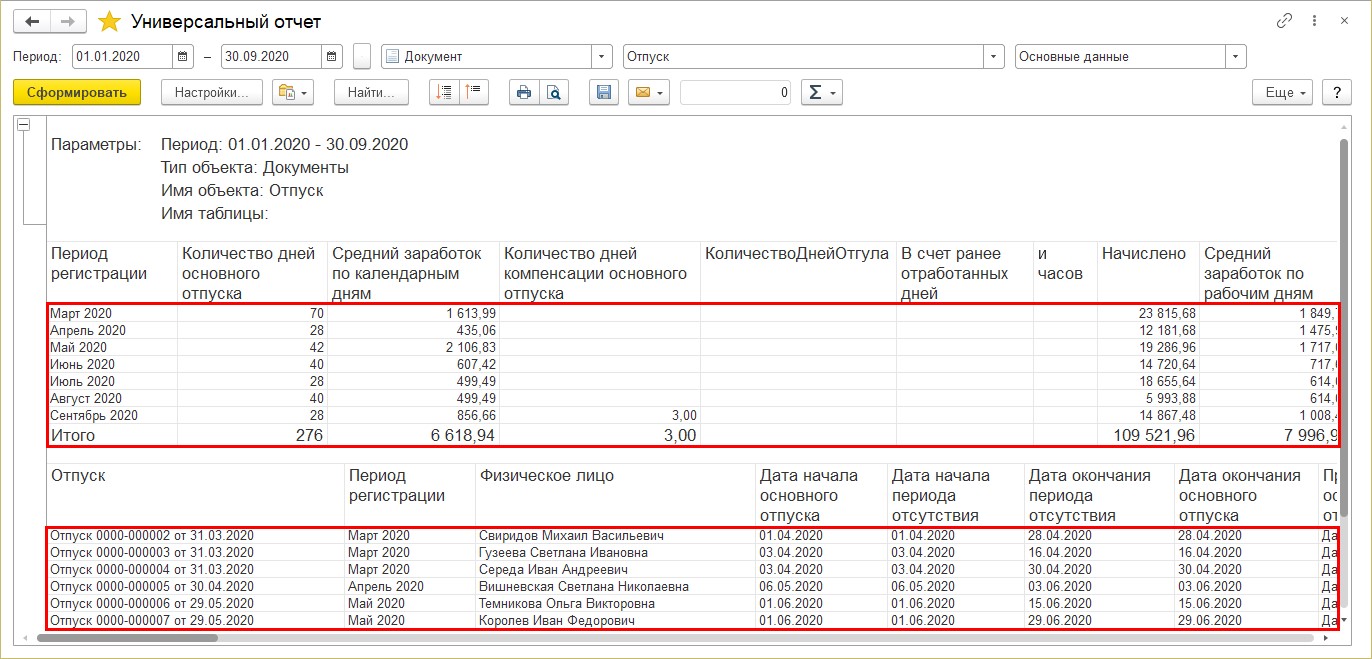
Task: Select the Август 2020 period cell
Action: [113, 398]
